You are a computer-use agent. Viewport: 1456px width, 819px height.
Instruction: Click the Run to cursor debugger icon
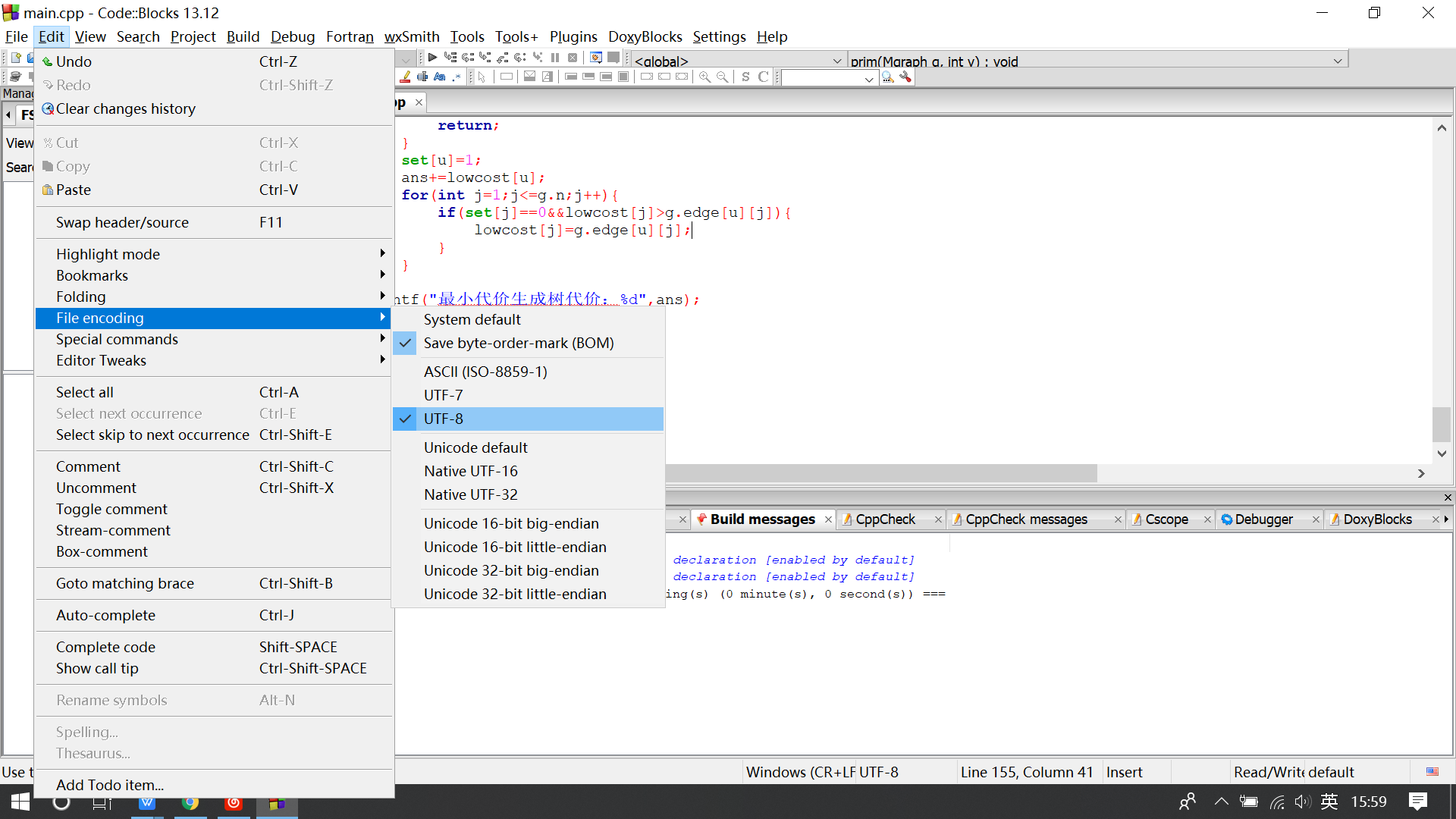pyautogui.click(x=450, y=58)
